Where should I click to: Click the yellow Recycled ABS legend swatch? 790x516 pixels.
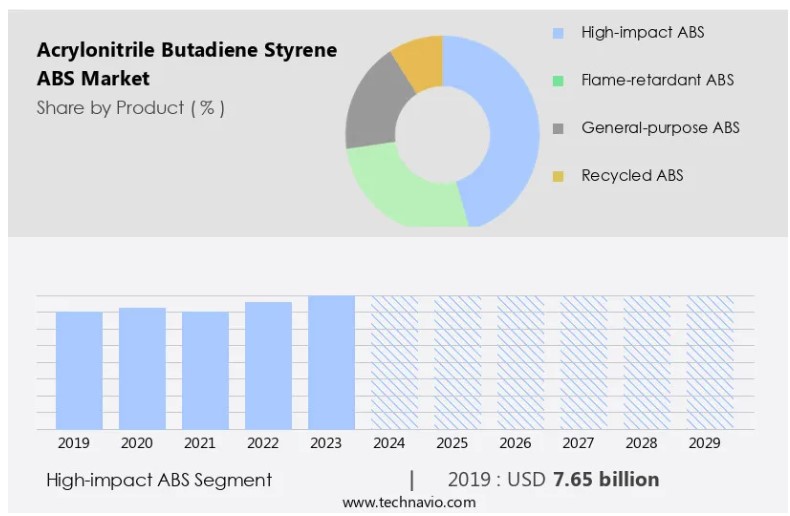coord(558,176)
